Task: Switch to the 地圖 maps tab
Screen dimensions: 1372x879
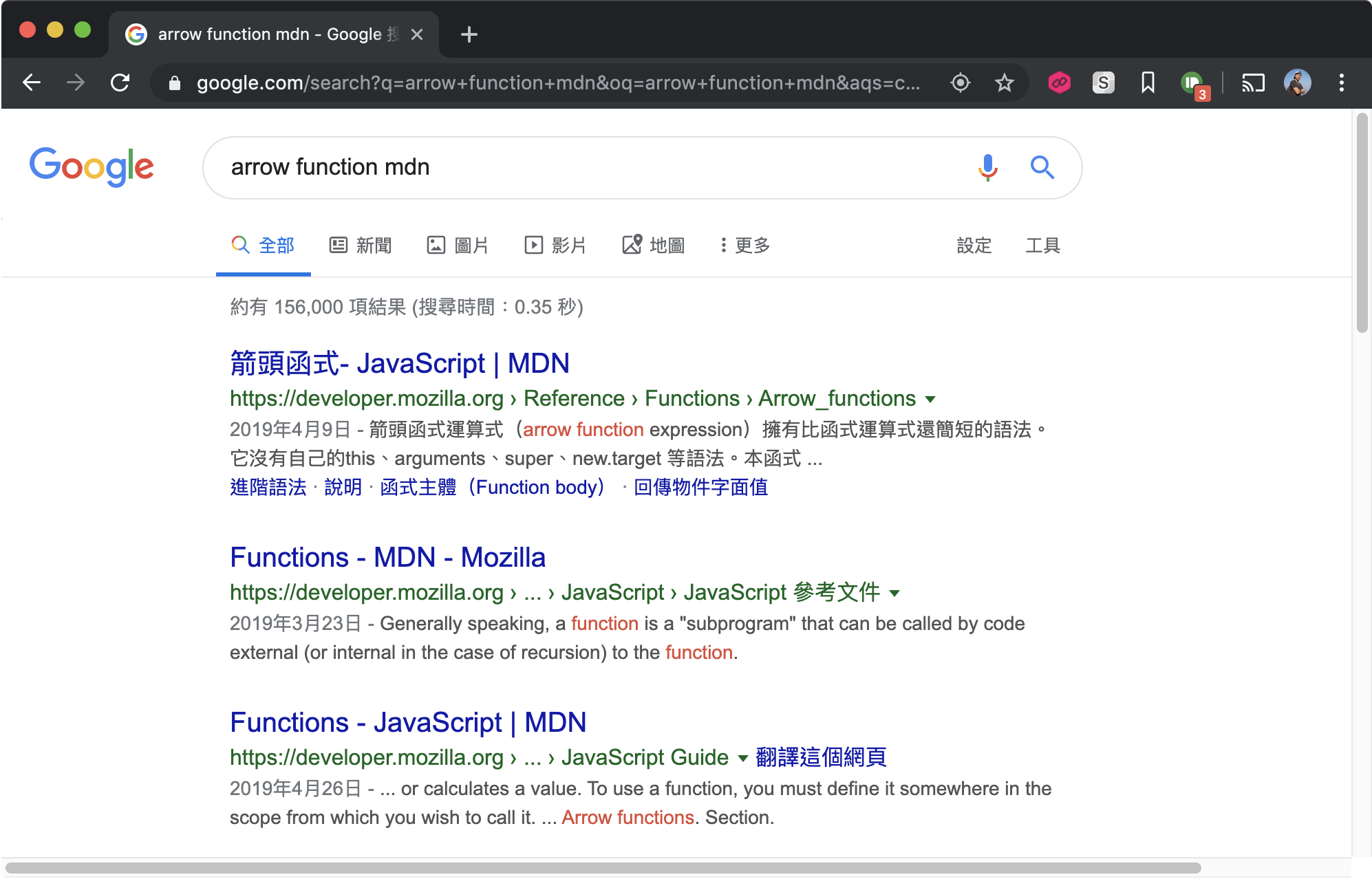Action: click(x=654, y=246)
